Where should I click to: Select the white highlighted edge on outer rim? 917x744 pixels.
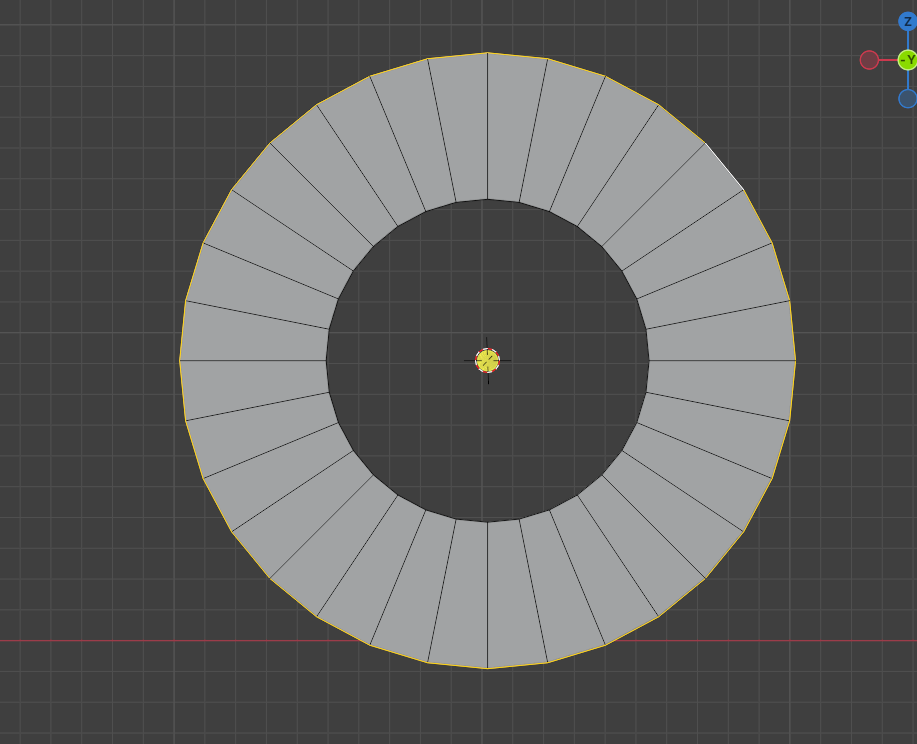(724, 166)
